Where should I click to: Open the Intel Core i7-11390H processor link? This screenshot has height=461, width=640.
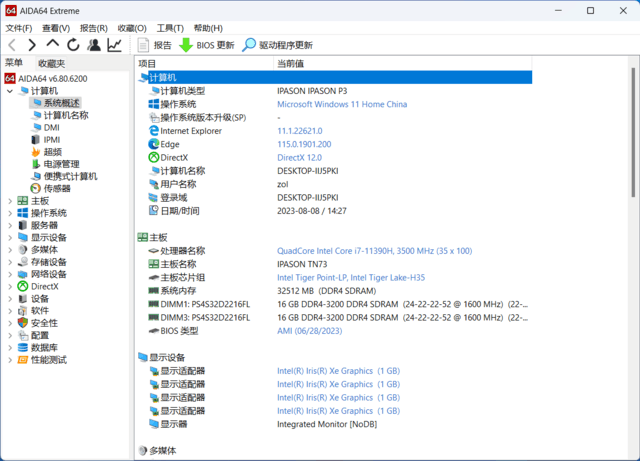(374, 251)
